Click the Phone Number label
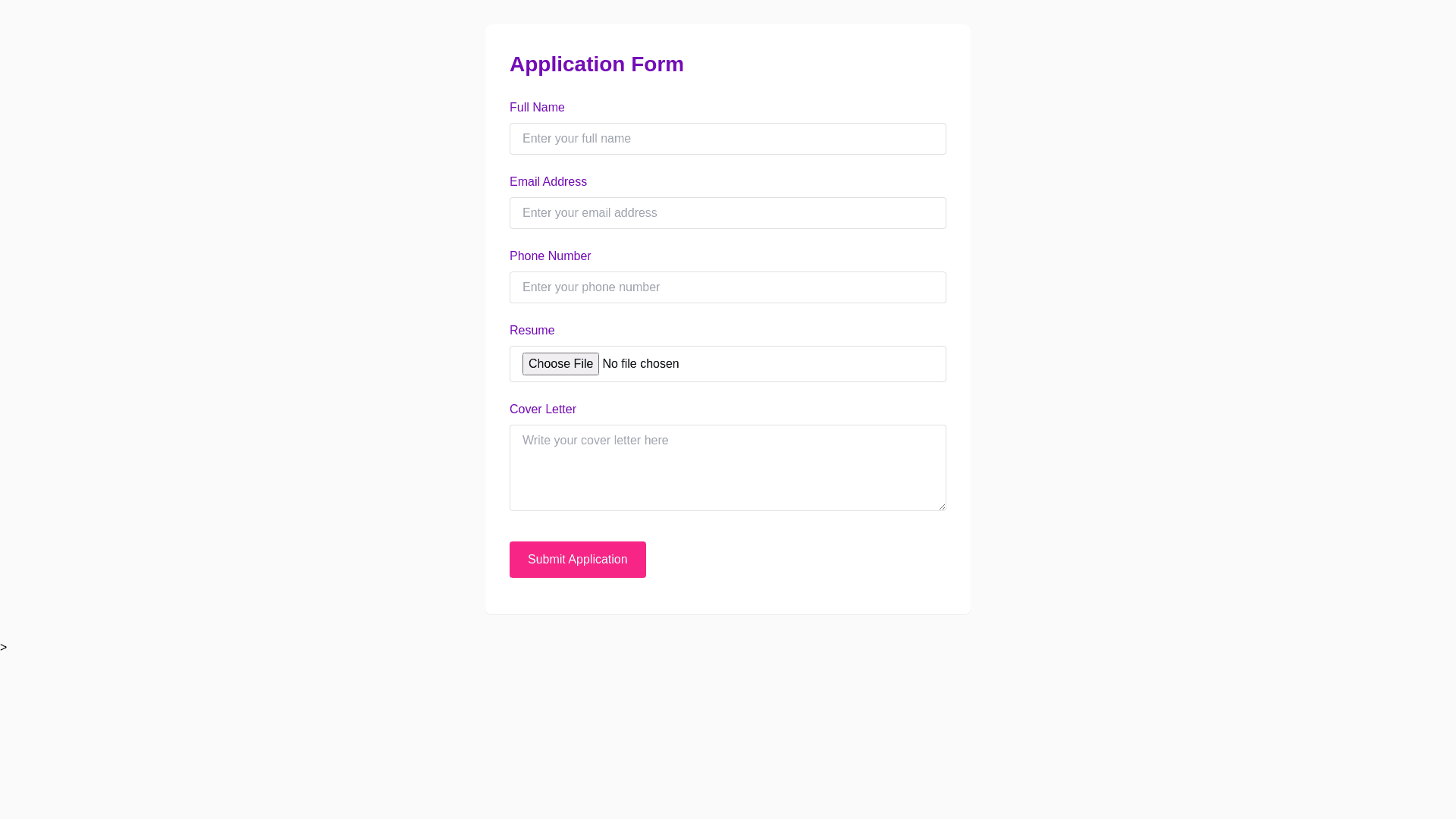Viewport: 1456px width, 819px height. [x=550, y=256]
